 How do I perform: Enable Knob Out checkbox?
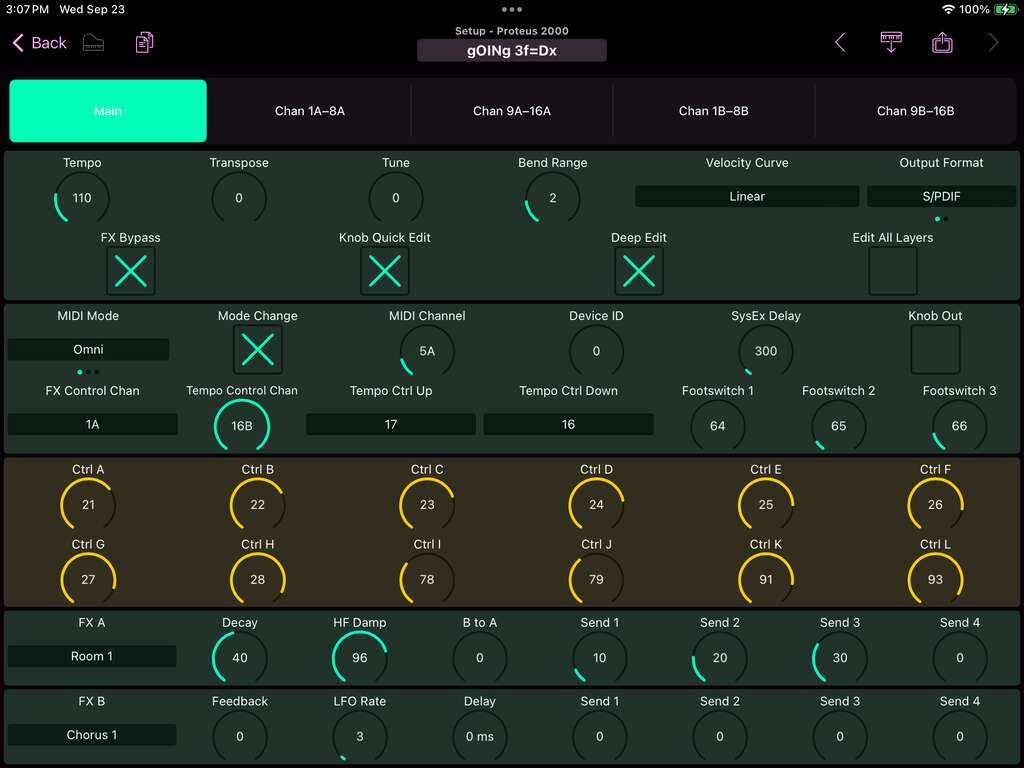(x=935, y=349)
